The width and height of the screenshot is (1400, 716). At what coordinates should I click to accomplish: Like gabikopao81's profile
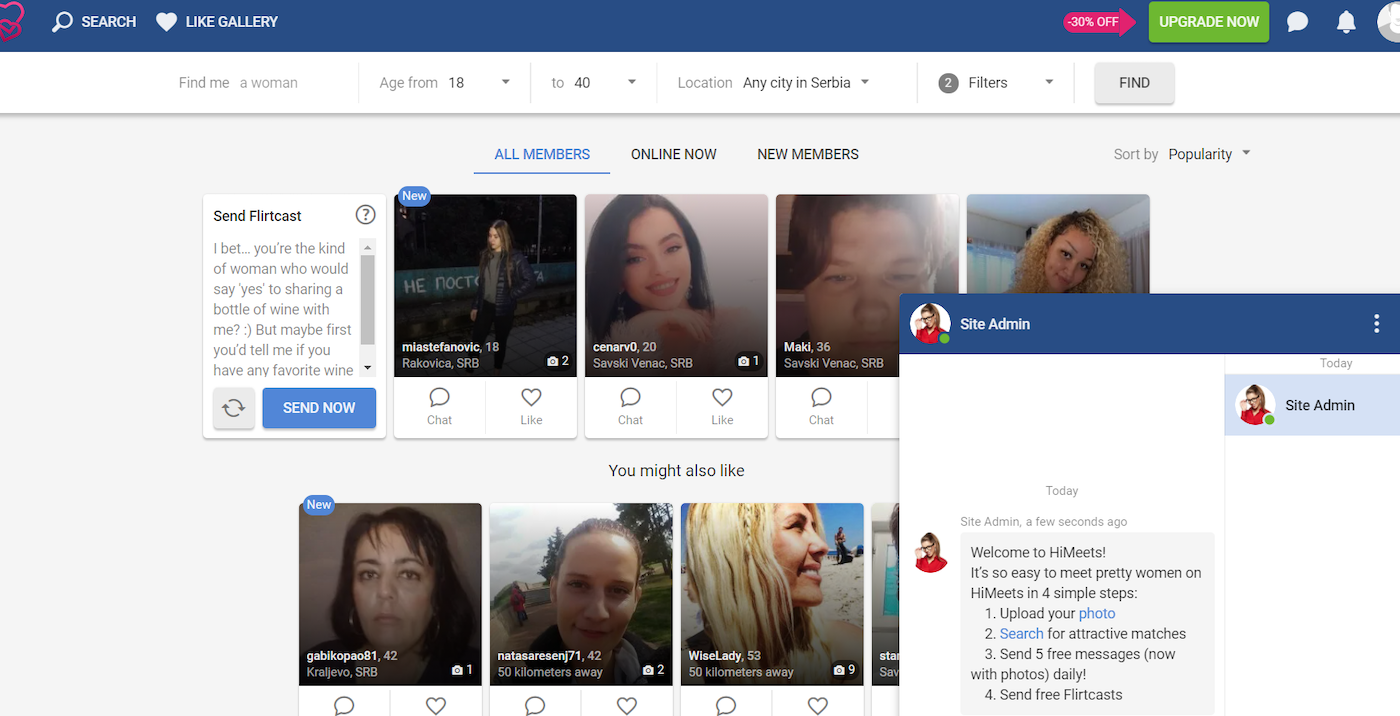point(436,704)
